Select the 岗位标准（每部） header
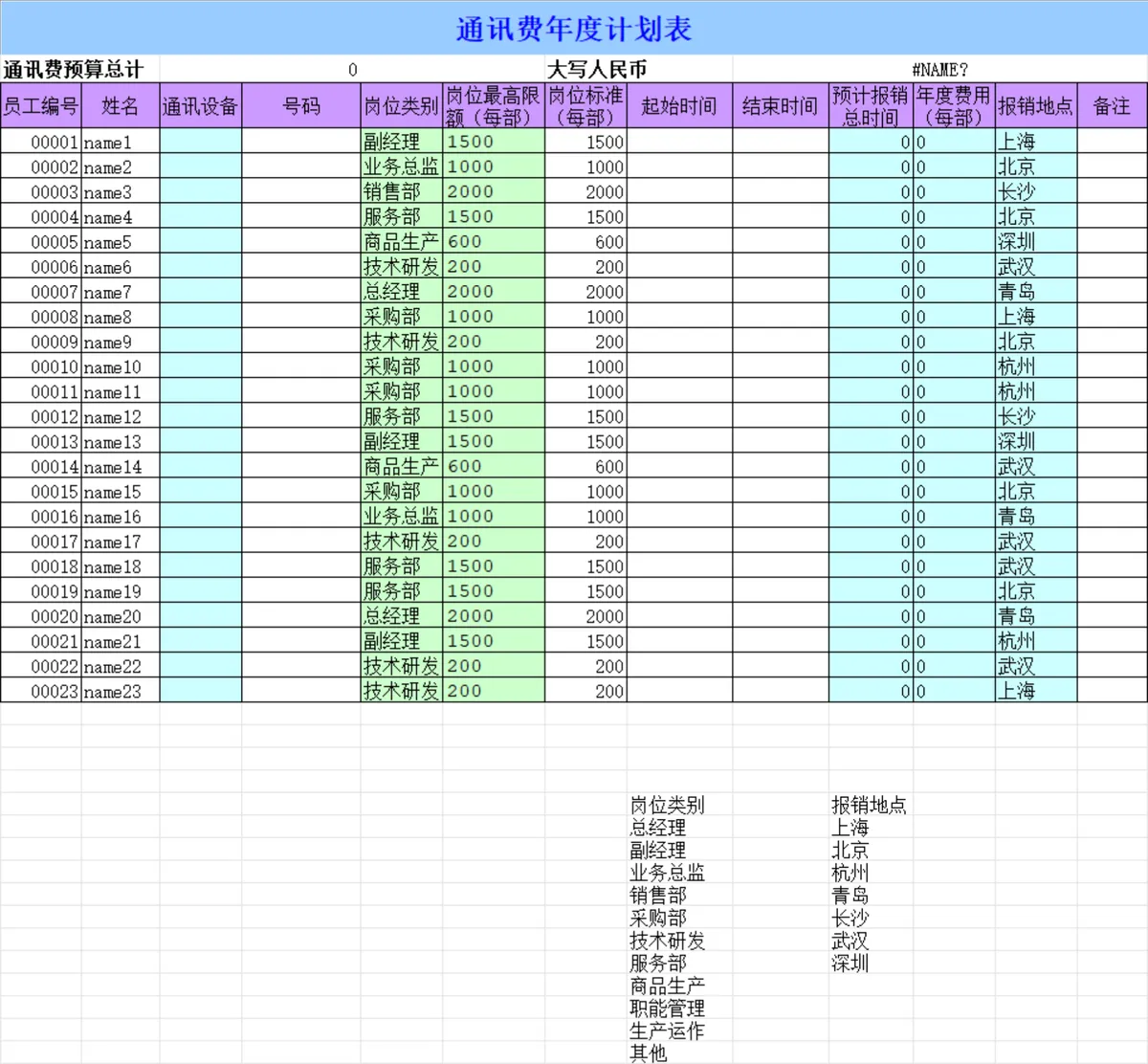Image resolution: width=1148 pixels, height=1064 pixels. point(585,105)
